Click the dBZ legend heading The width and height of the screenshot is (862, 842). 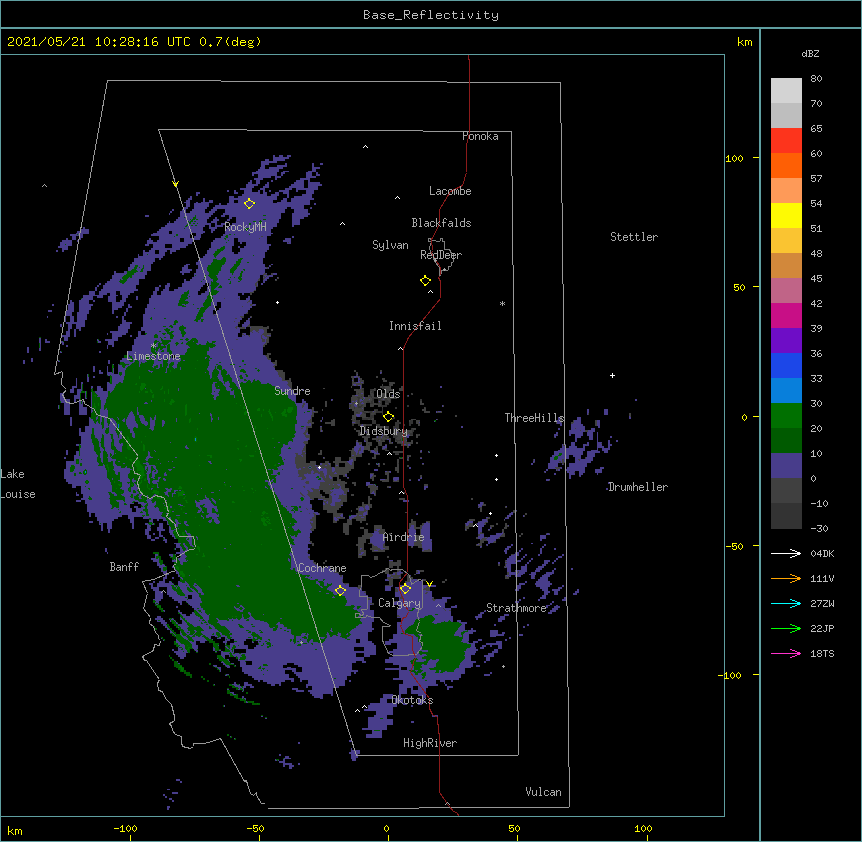tap(810, 53)
